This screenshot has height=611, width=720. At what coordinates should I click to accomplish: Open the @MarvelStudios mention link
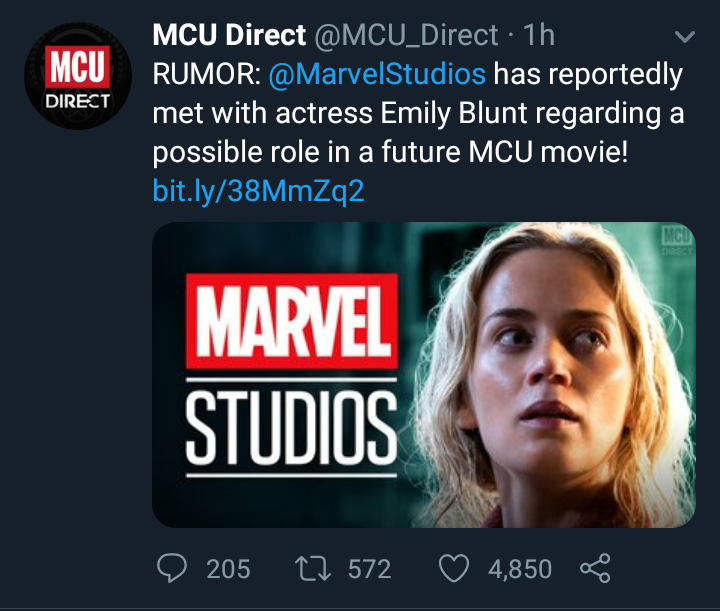378,74
